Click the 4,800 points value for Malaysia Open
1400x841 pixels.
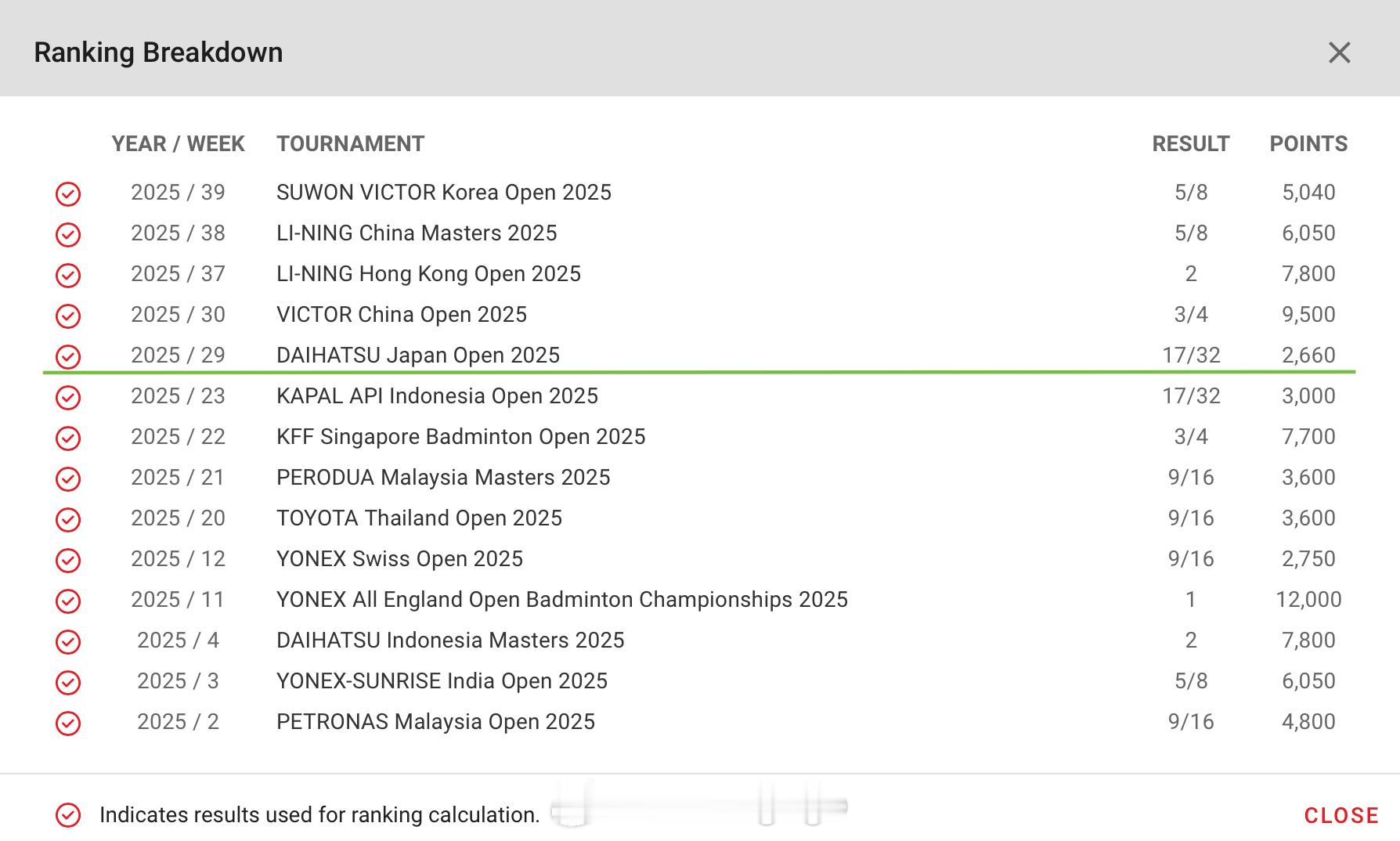[1308, 722]
